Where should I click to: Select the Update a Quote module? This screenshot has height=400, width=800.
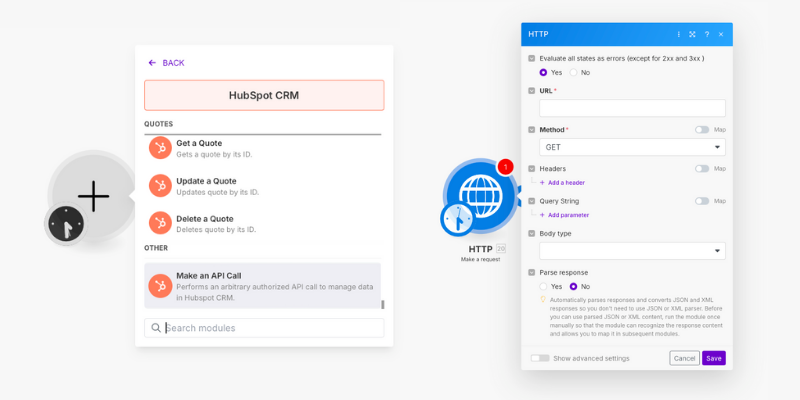pos(262,186)
